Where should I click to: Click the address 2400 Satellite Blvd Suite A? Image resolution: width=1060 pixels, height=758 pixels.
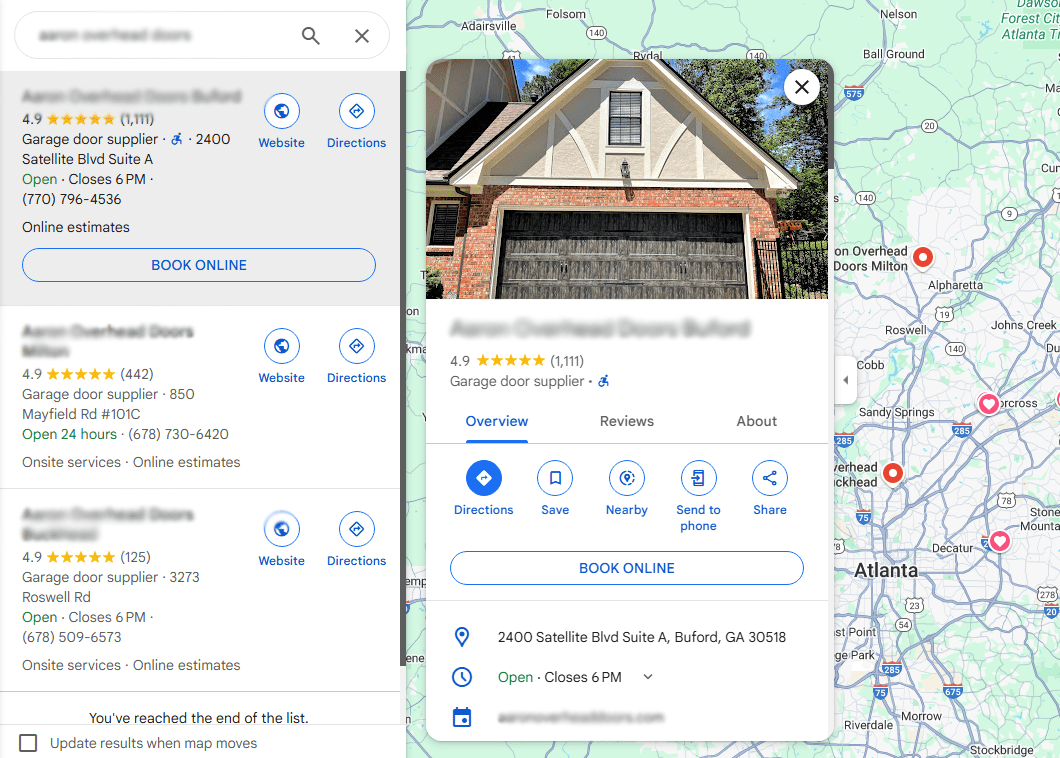(642, 637)
